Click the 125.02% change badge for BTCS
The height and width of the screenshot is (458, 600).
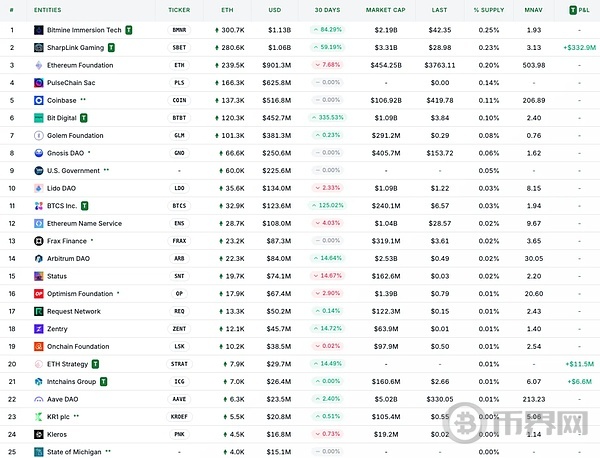(x=328, y=205)
